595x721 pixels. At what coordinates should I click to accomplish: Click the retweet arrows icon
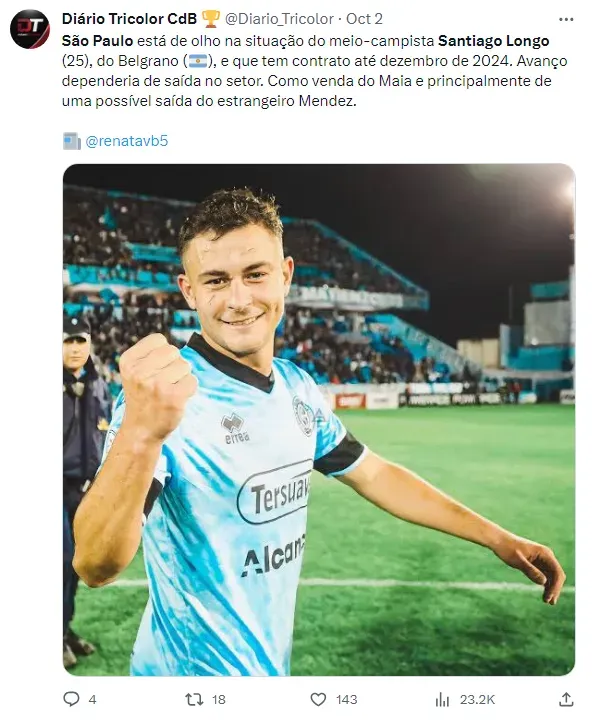pos(194,699)
